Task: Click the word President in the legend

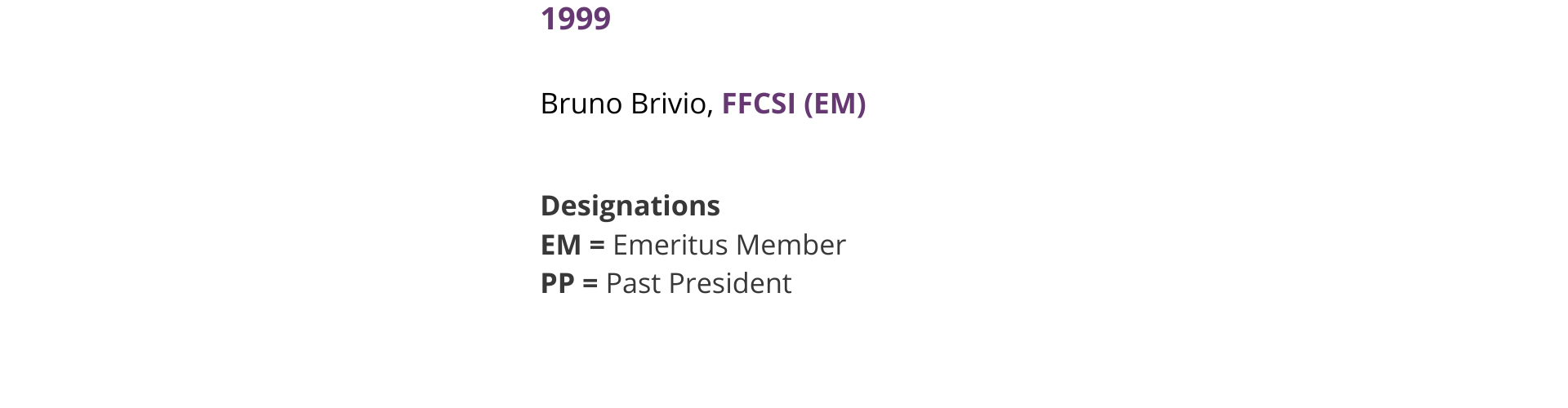Action: (x=730, y=283)
